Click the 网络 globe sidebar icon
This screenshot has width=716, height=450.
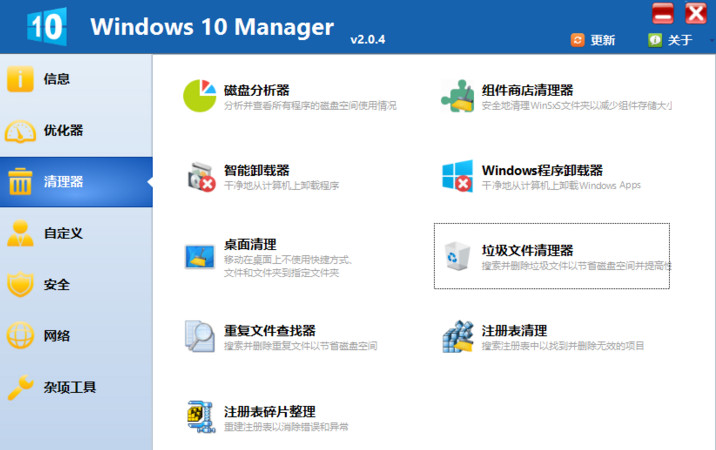20,335
